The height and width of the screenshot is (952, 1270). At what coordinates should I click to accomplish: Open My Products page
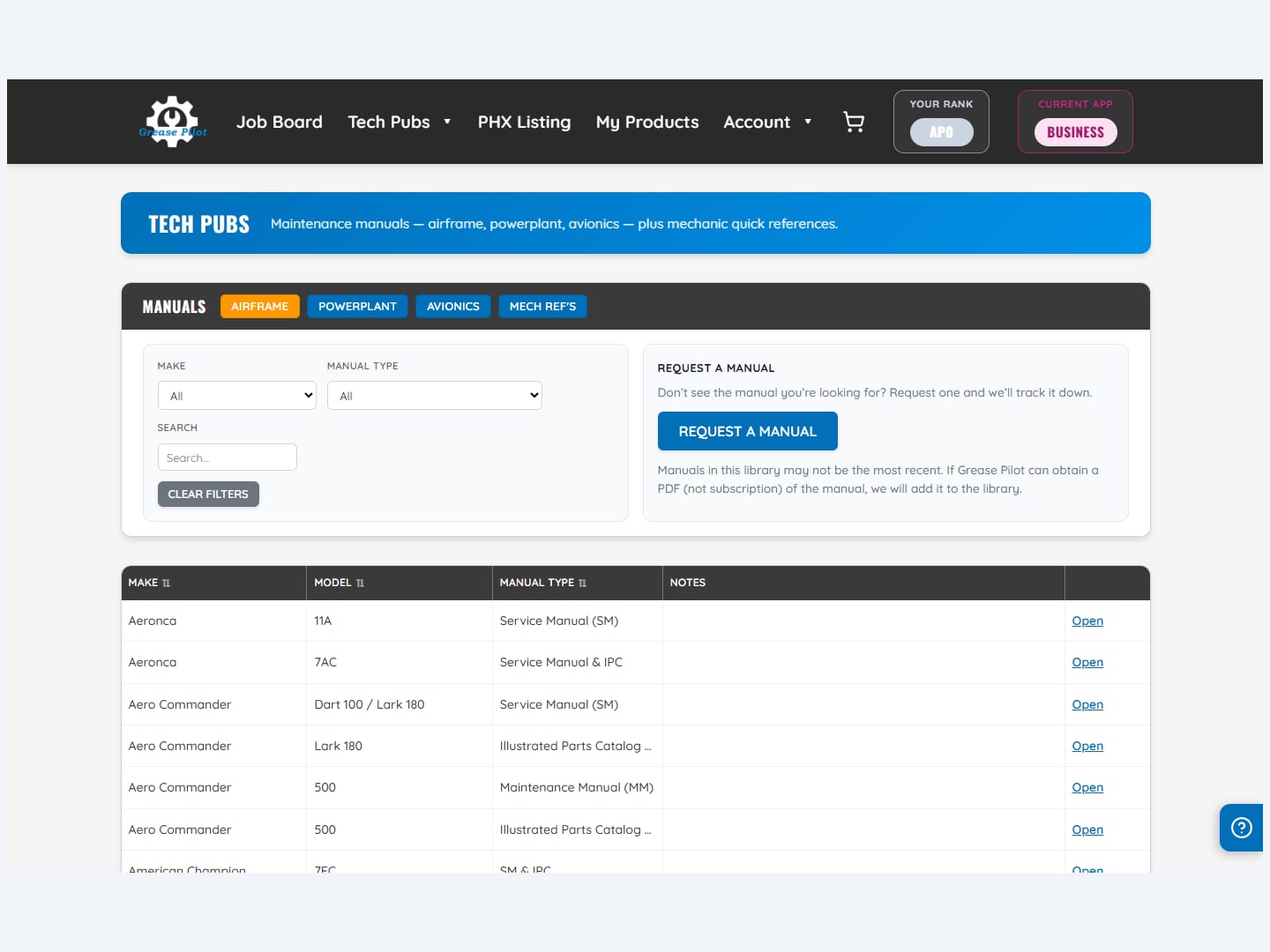pyautogui.click(x=647, y=122)
